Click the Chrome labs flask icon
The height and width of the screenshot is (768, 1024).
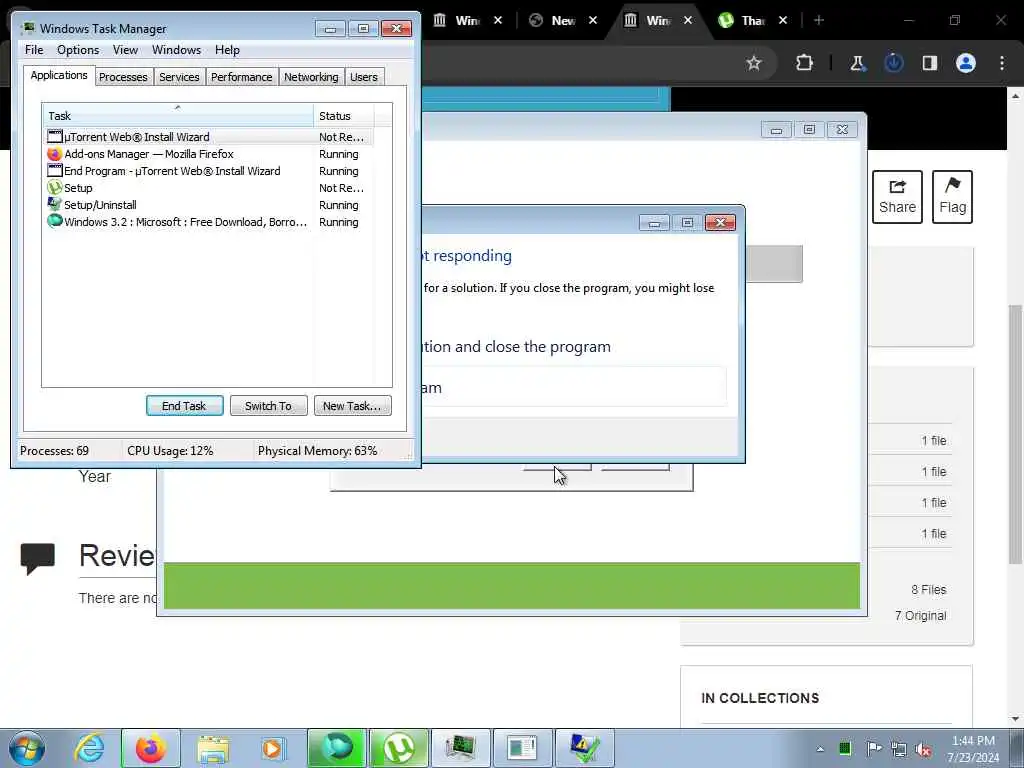pos(857,63)
